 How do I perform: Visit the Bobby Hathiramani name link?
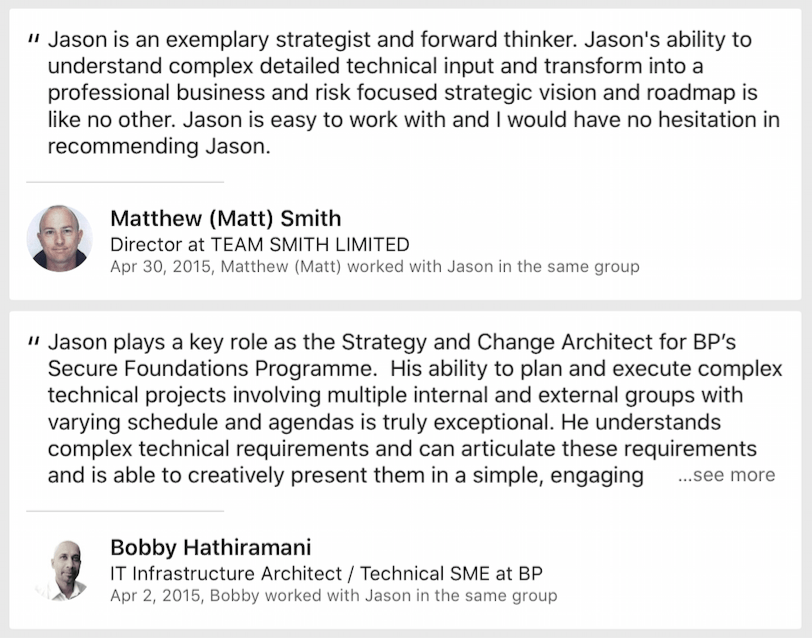pos(210,547)
